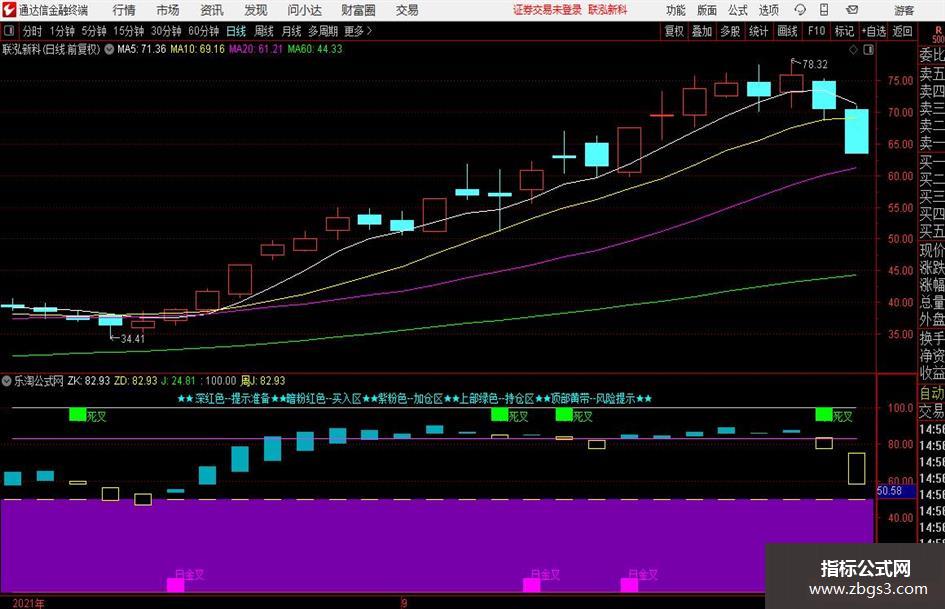Switch to 分时 chart period
The image size is (945, 609).
tap(33, 31)
